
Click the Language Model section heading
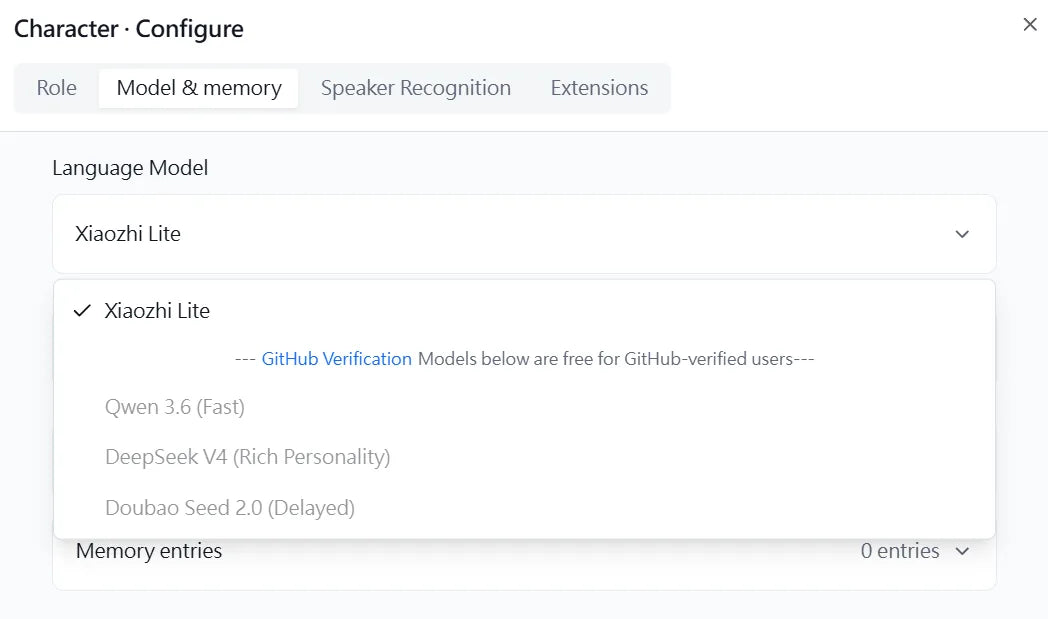click(x=130, y=168)
